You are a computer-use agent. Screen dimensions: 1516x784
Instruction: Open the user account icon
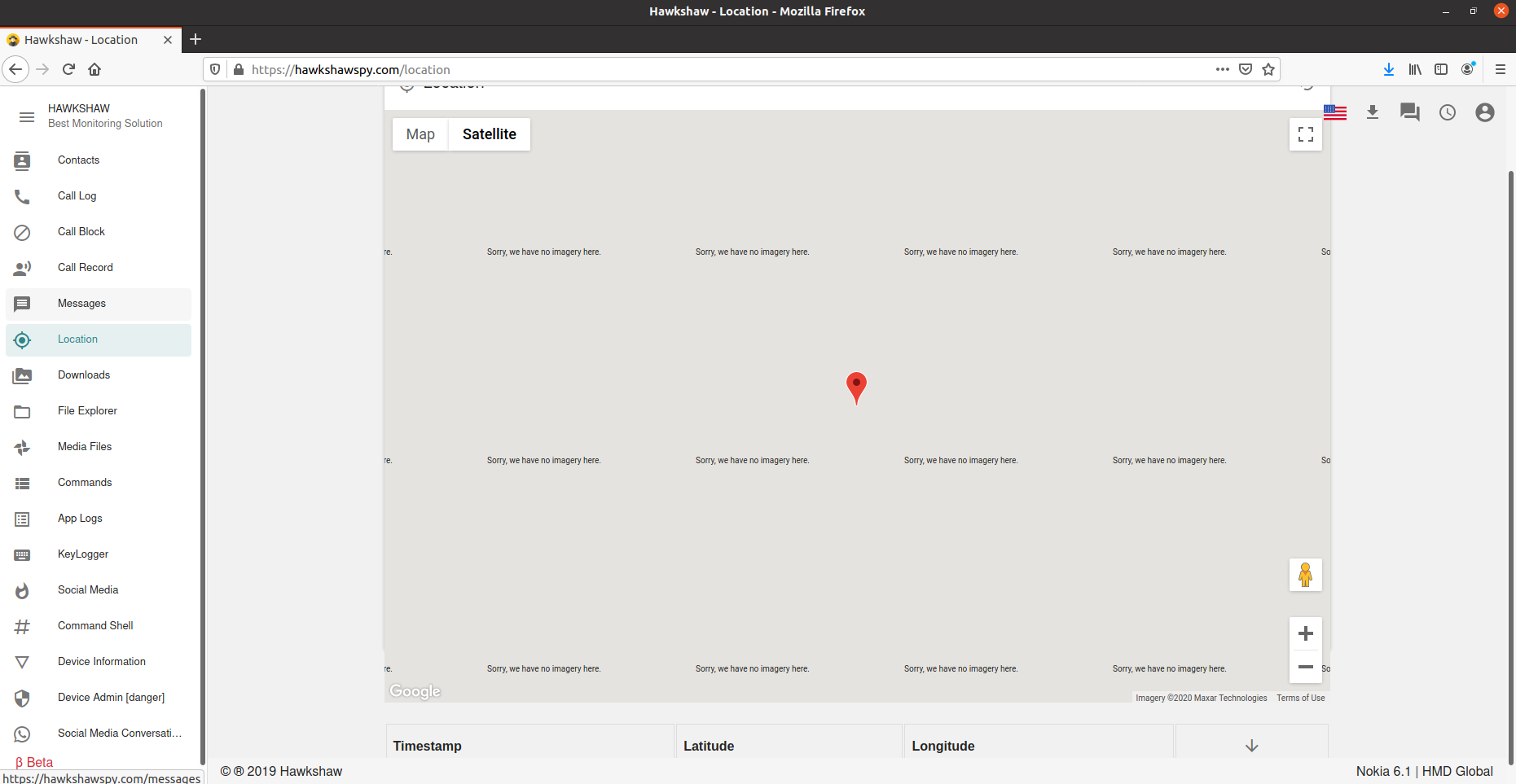coord(1485,112)
